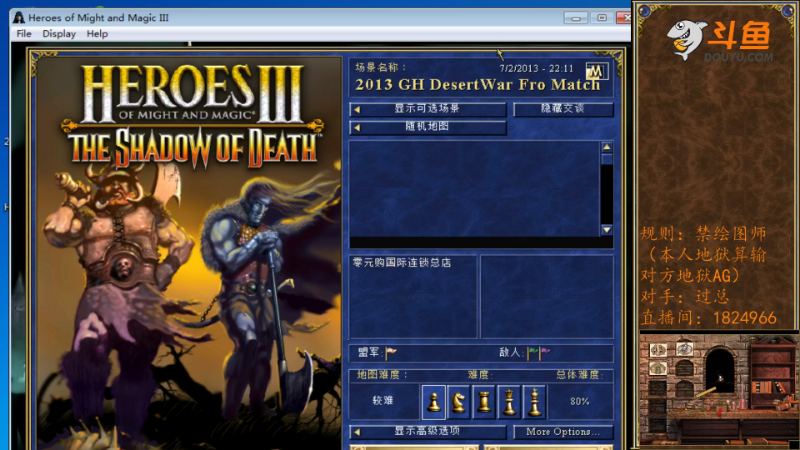The height and width of the screenshot is (450, 800).
Task: Click the player name 零元购国际连锁总店
Action: point(402,263)
